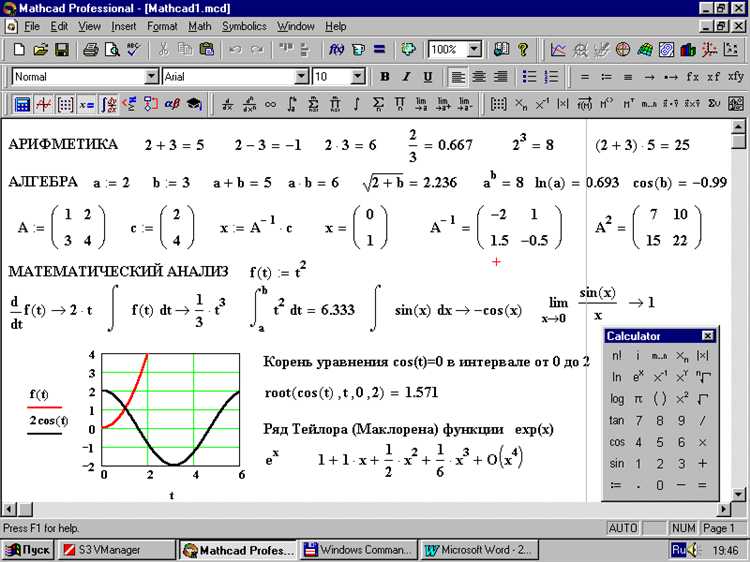
Task: Open the Graph palette toolbar icon
Action: pyautogui.click(x=44, y=103)
